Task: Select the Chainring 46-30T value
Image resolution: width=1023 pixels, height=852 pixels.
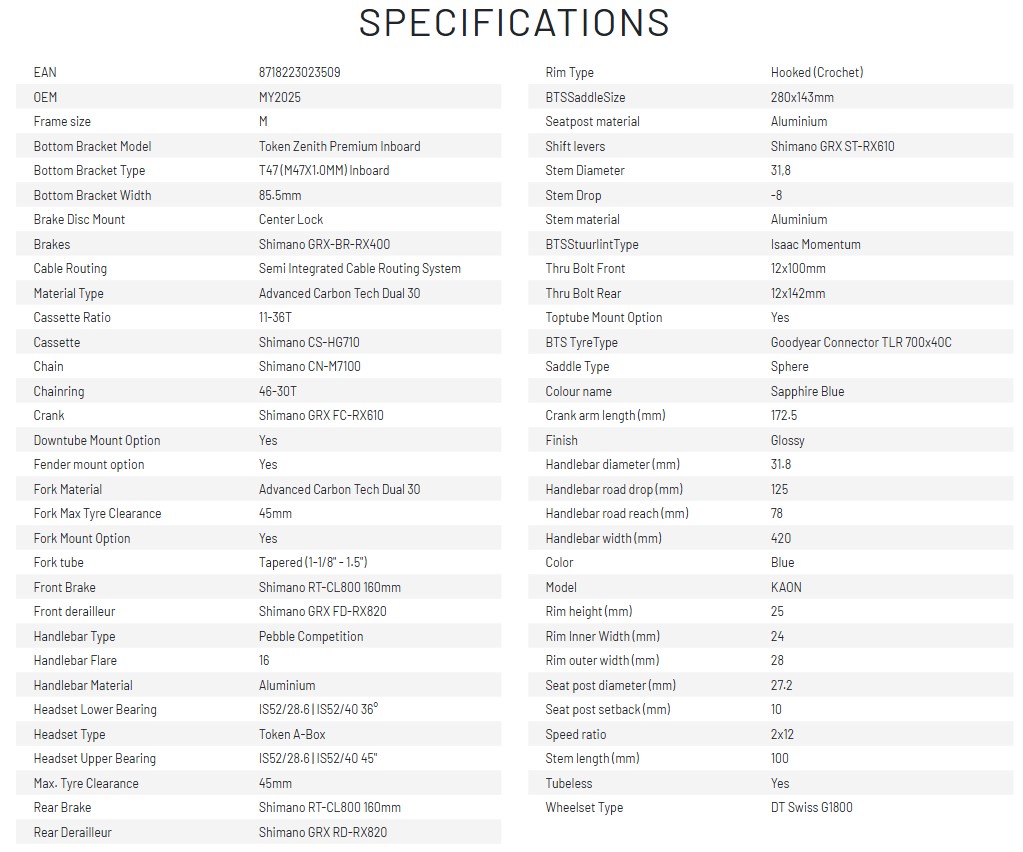Action: pos(278,391)
